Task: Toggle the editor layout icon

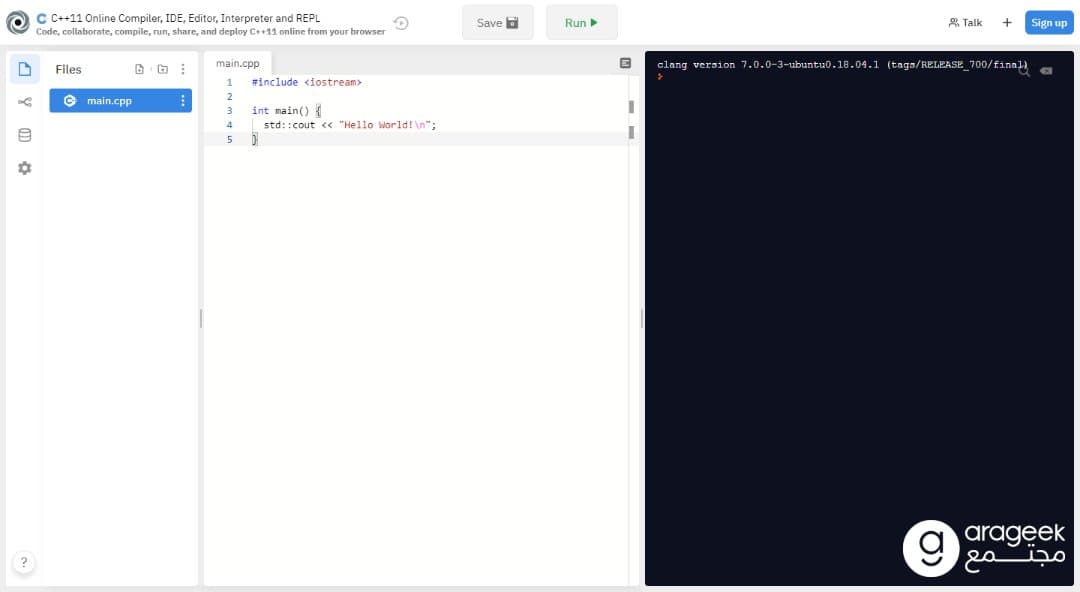Action: click(x=625, y=63)
